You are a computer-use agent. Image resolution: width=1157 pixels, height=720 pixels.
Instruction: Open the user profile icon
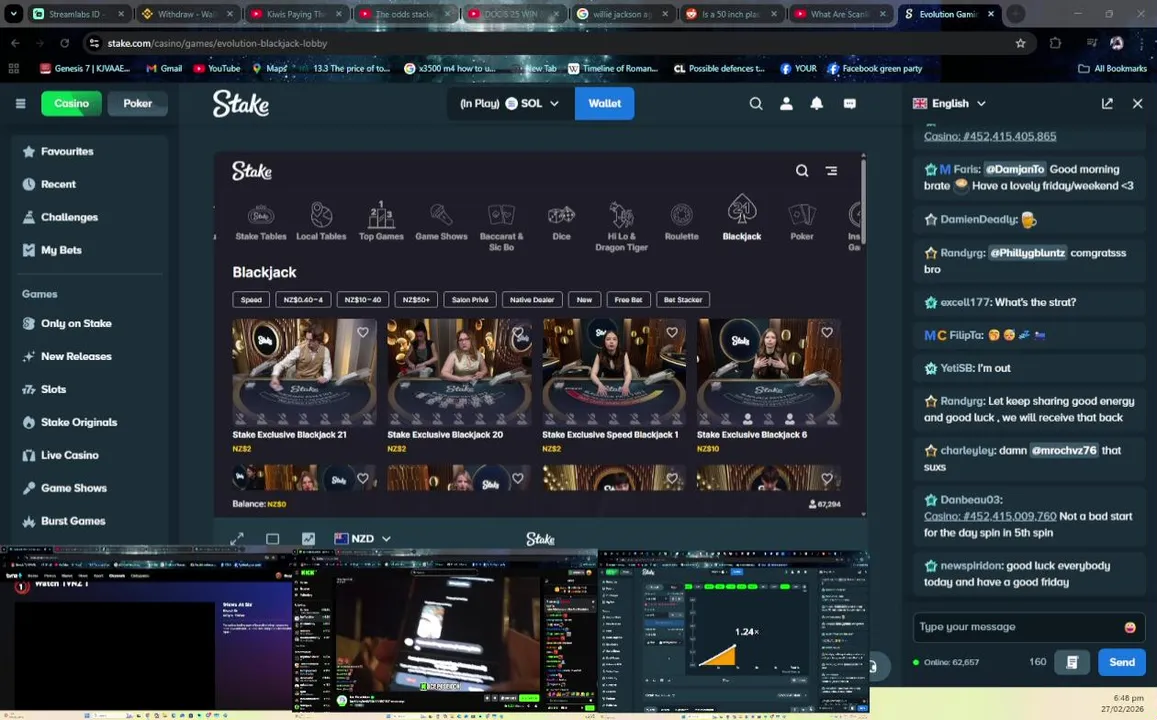point(787,104)
